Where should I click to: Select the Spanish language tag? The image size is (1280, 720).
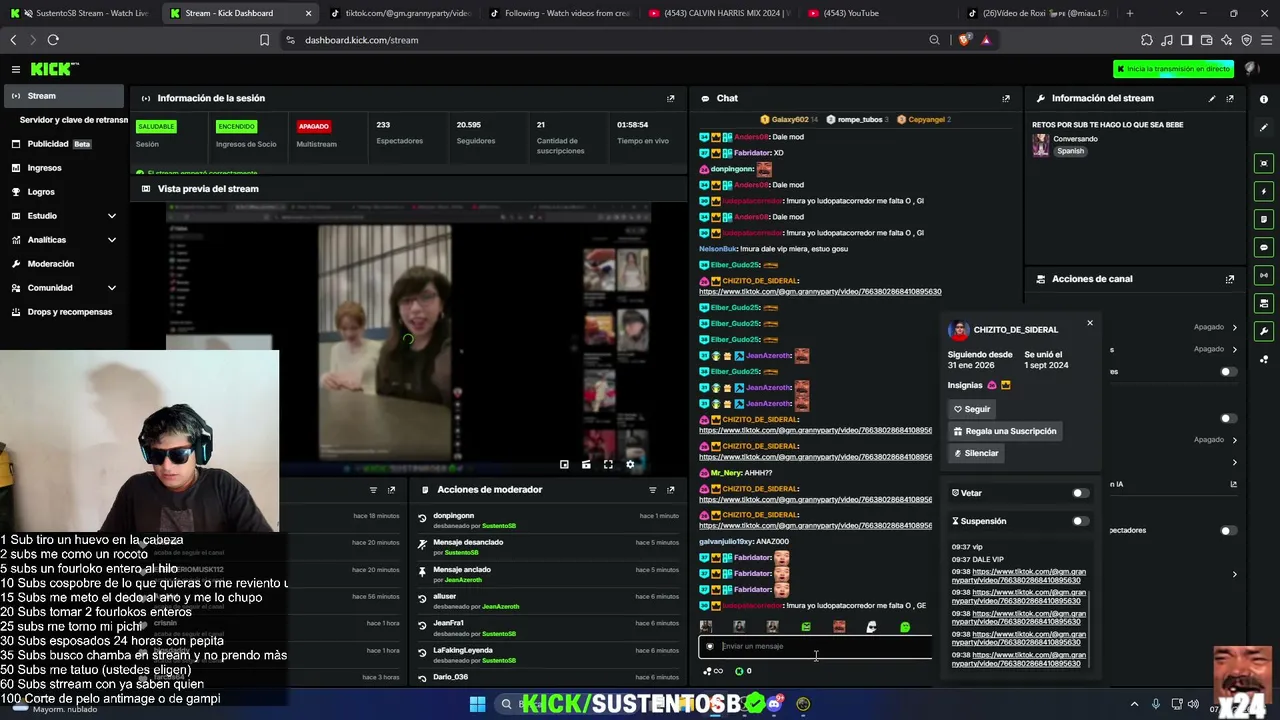tap(1070, 151)
